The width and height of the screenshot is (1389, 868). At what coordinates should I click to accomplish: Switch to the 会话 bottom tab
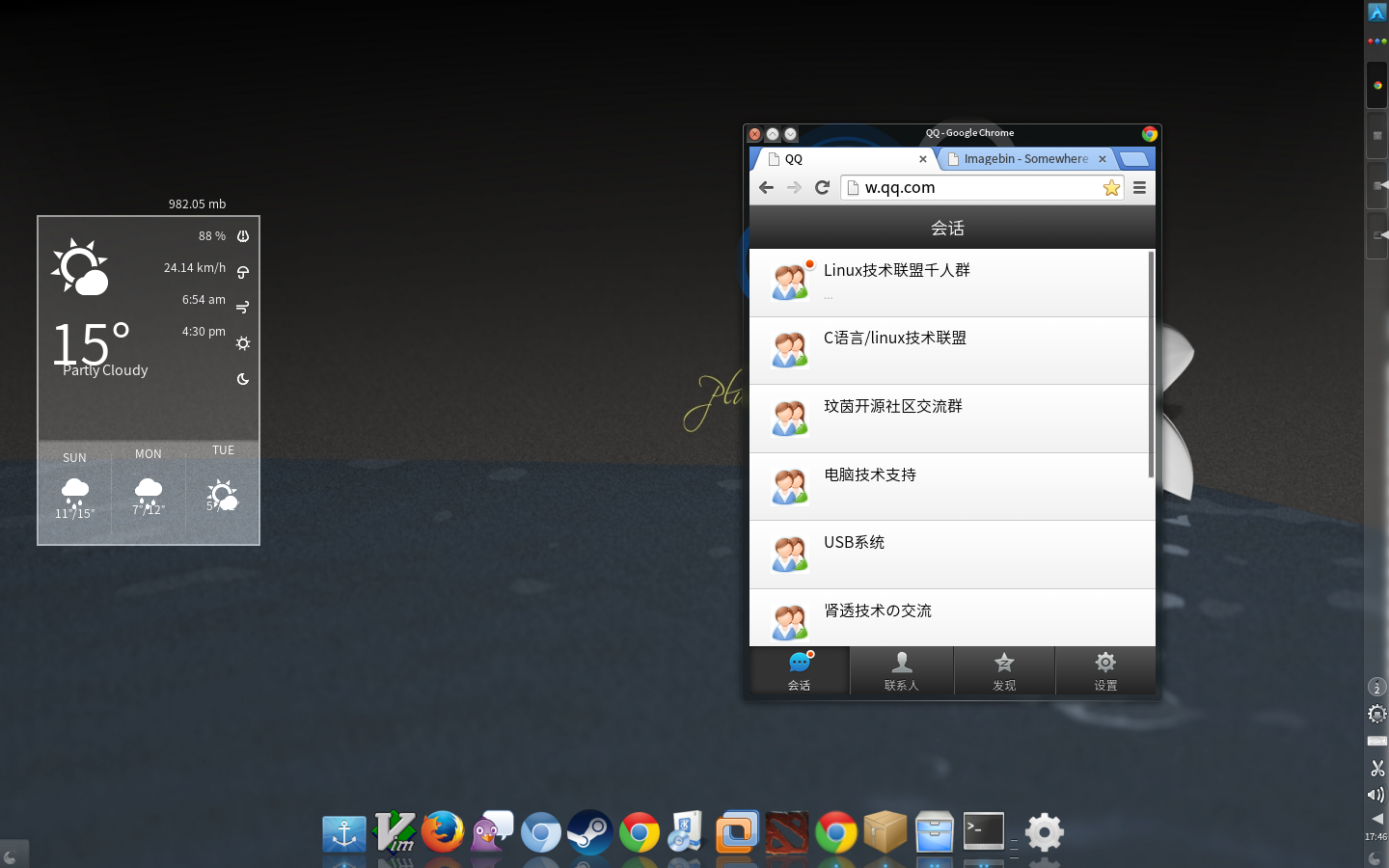click(800, 671)
